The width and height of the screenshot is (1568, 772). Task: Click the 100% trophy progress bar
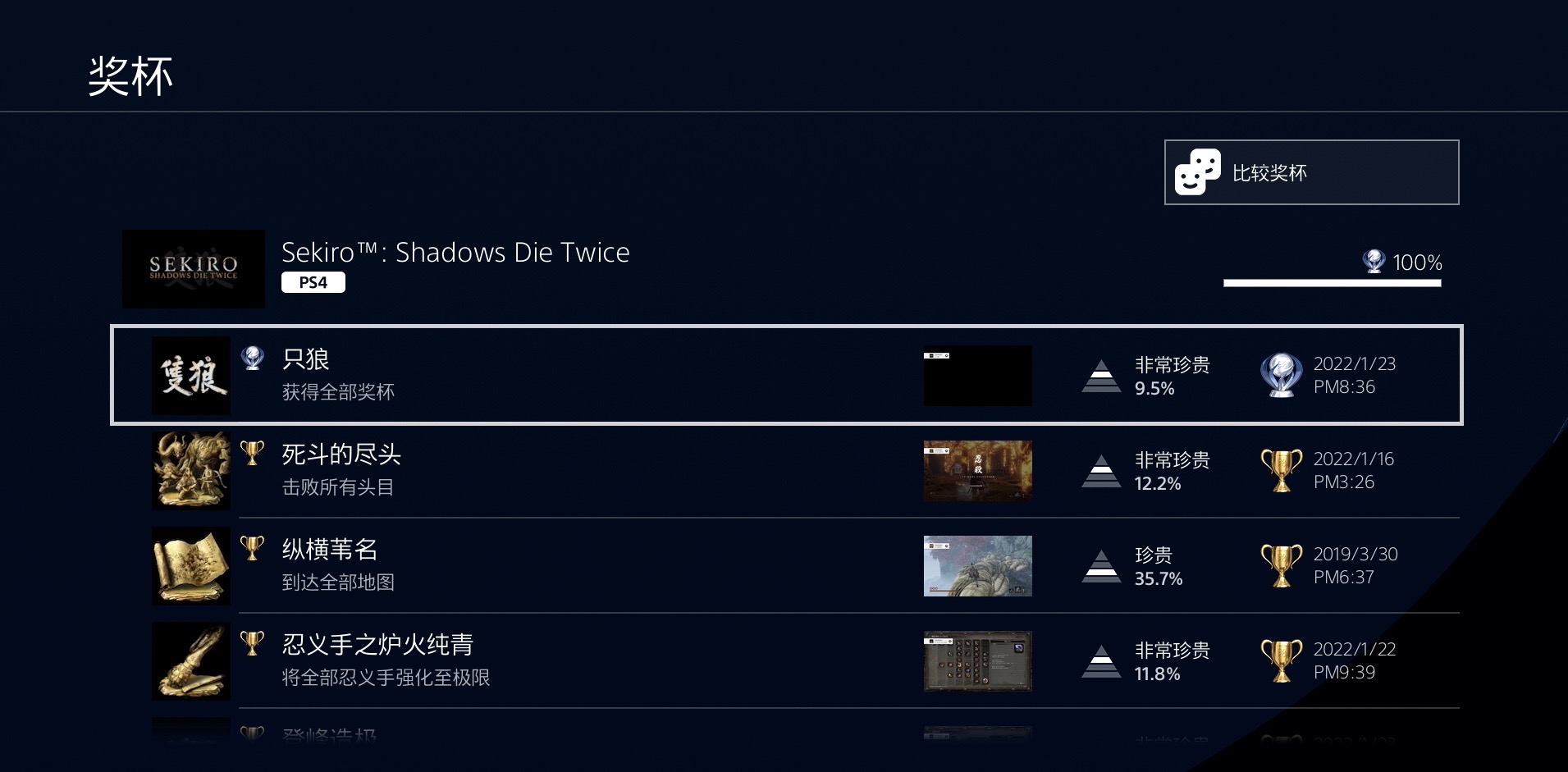pos(1332,283)
